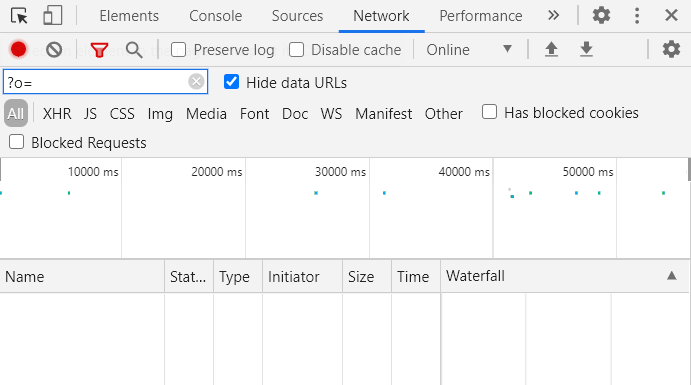691x385 pixels.
Task: Expand more tabs double chevron
Action: tap(554, 15)
